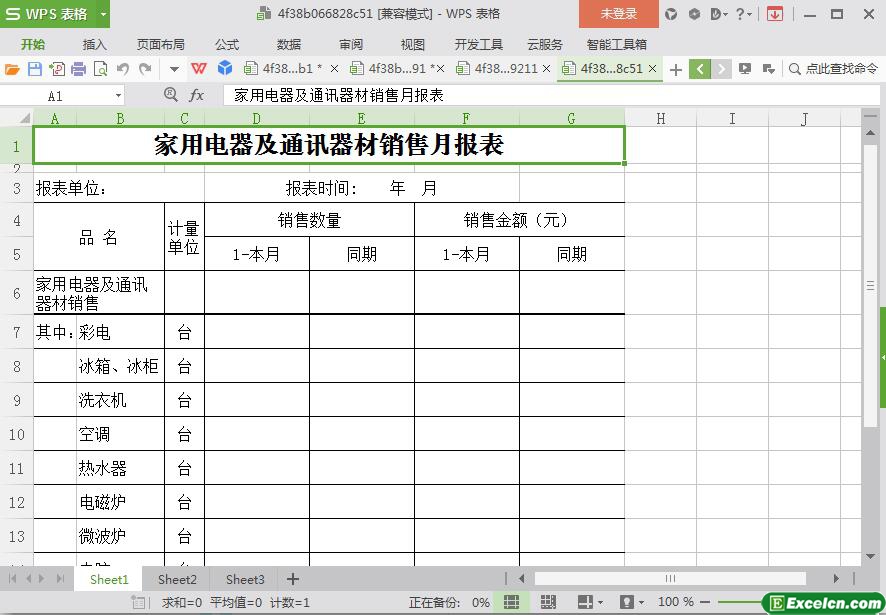Viewport: 886px width, 615px height.
Task: Toggle the right side panel handle
Action: 883,357
